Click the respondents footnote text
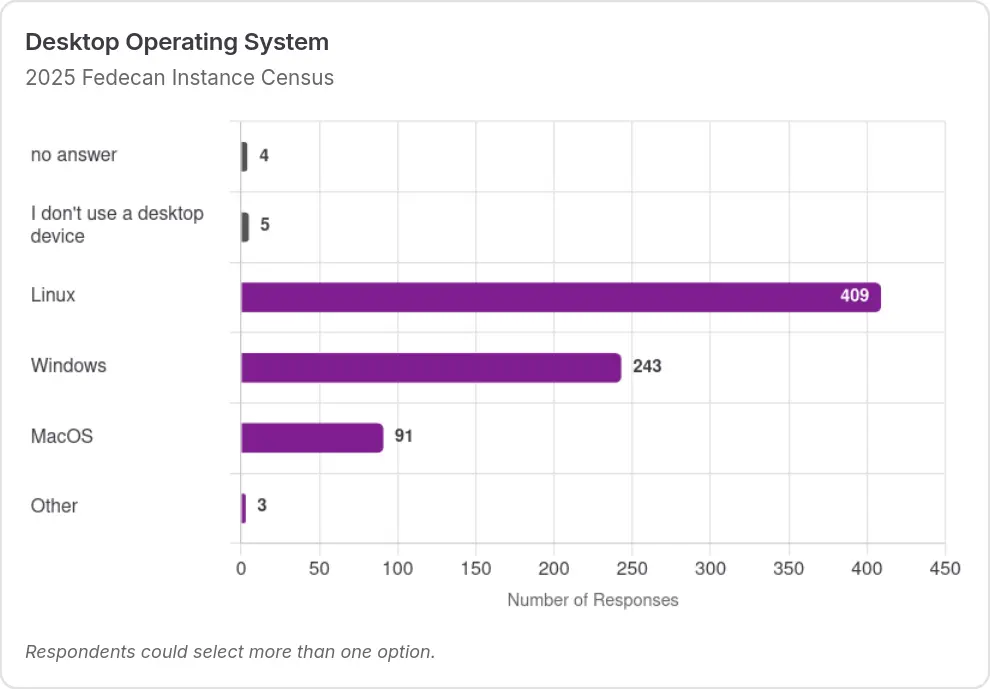This screenshot has height=689, width=990. click(x=230, y=652)
